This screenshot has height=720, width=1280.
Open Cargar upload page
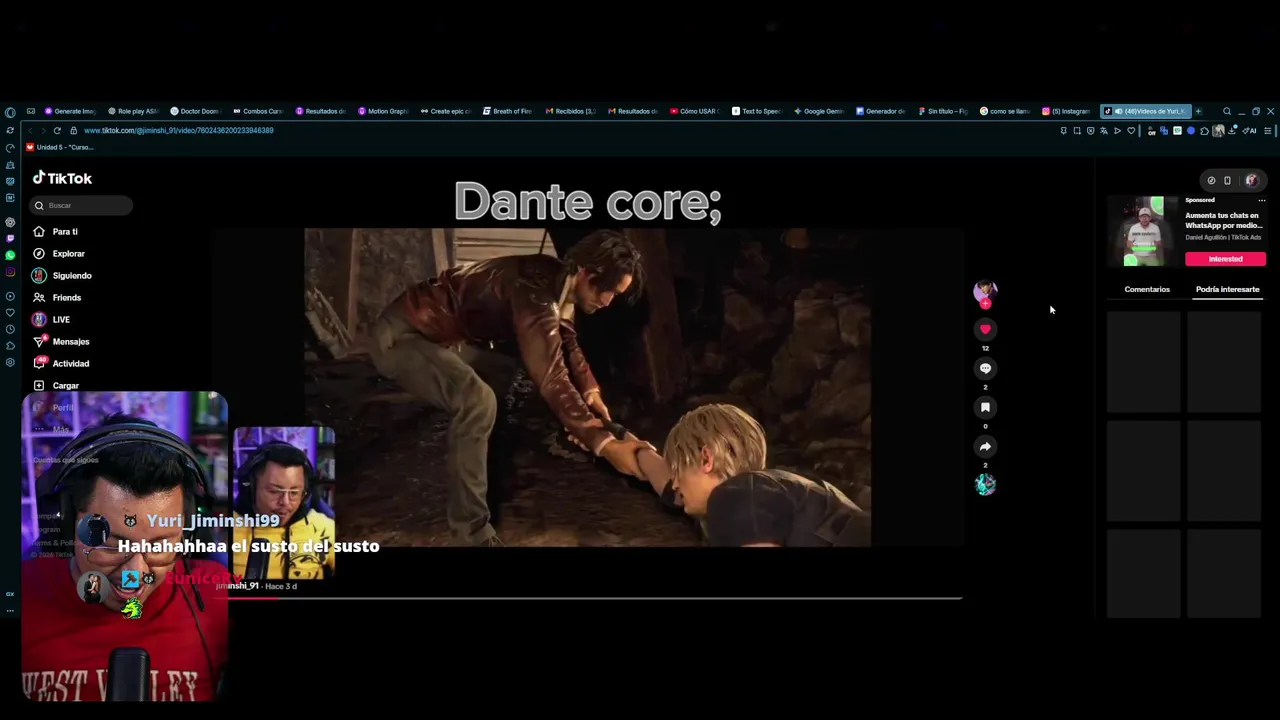[56, 386]
